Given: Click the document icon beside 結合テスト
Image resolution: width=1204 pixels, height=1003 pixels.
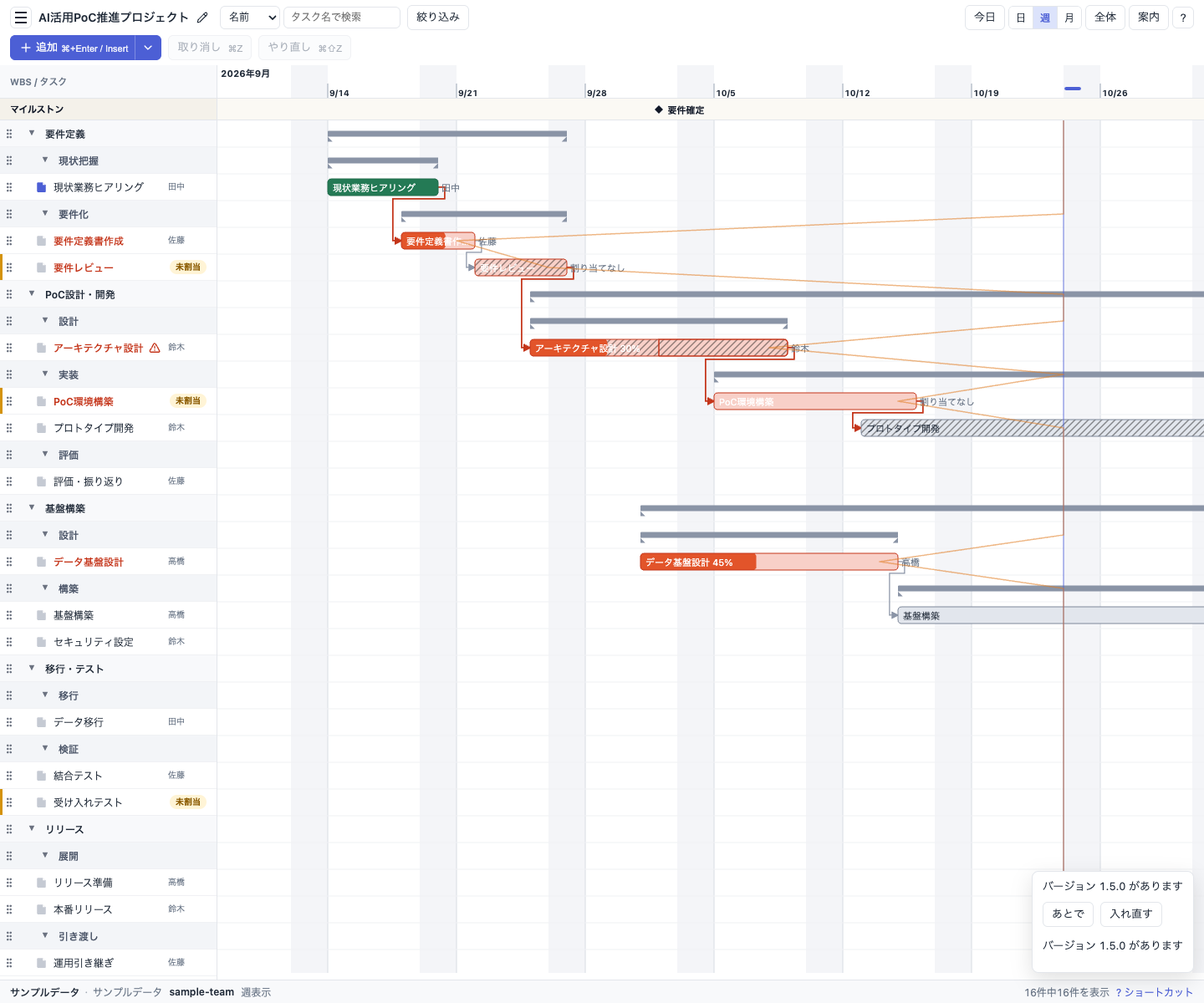Looking at the screenshot, I should coord(41,776).
